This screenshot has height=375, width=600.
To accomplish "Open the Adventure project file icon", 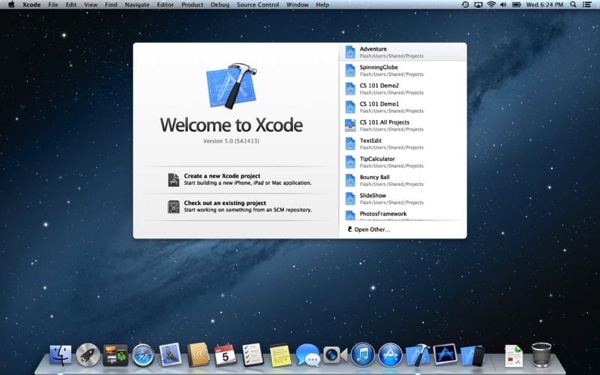I will coord(350,52).
